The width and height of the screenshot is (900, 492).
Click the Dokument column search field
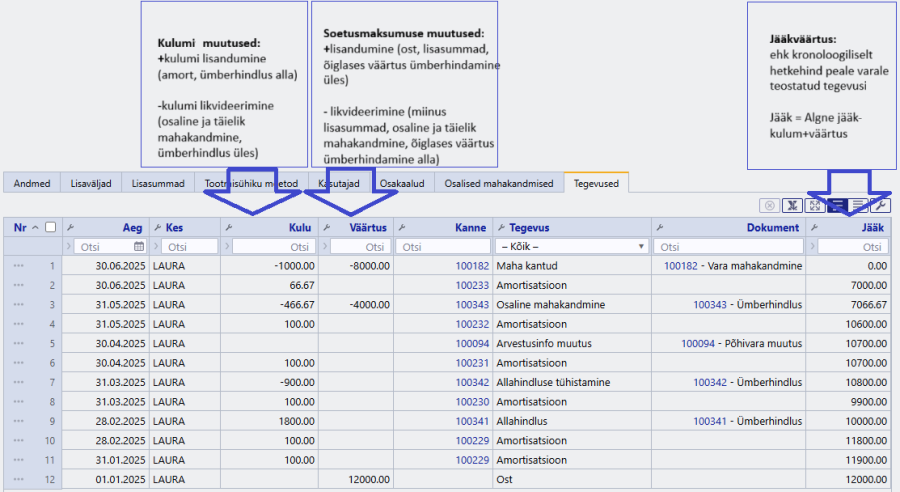click(x=728, y=246)
